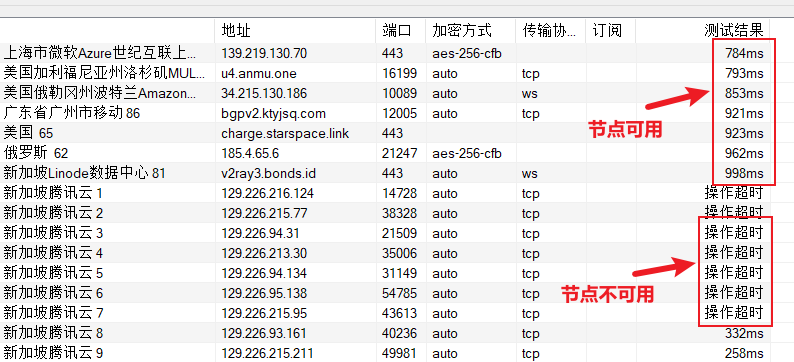This screenshot has width=794, height=362.
Task: Click 操作超时 result for 新加坡腾讯云 1
Action: [x=734, y=193]
